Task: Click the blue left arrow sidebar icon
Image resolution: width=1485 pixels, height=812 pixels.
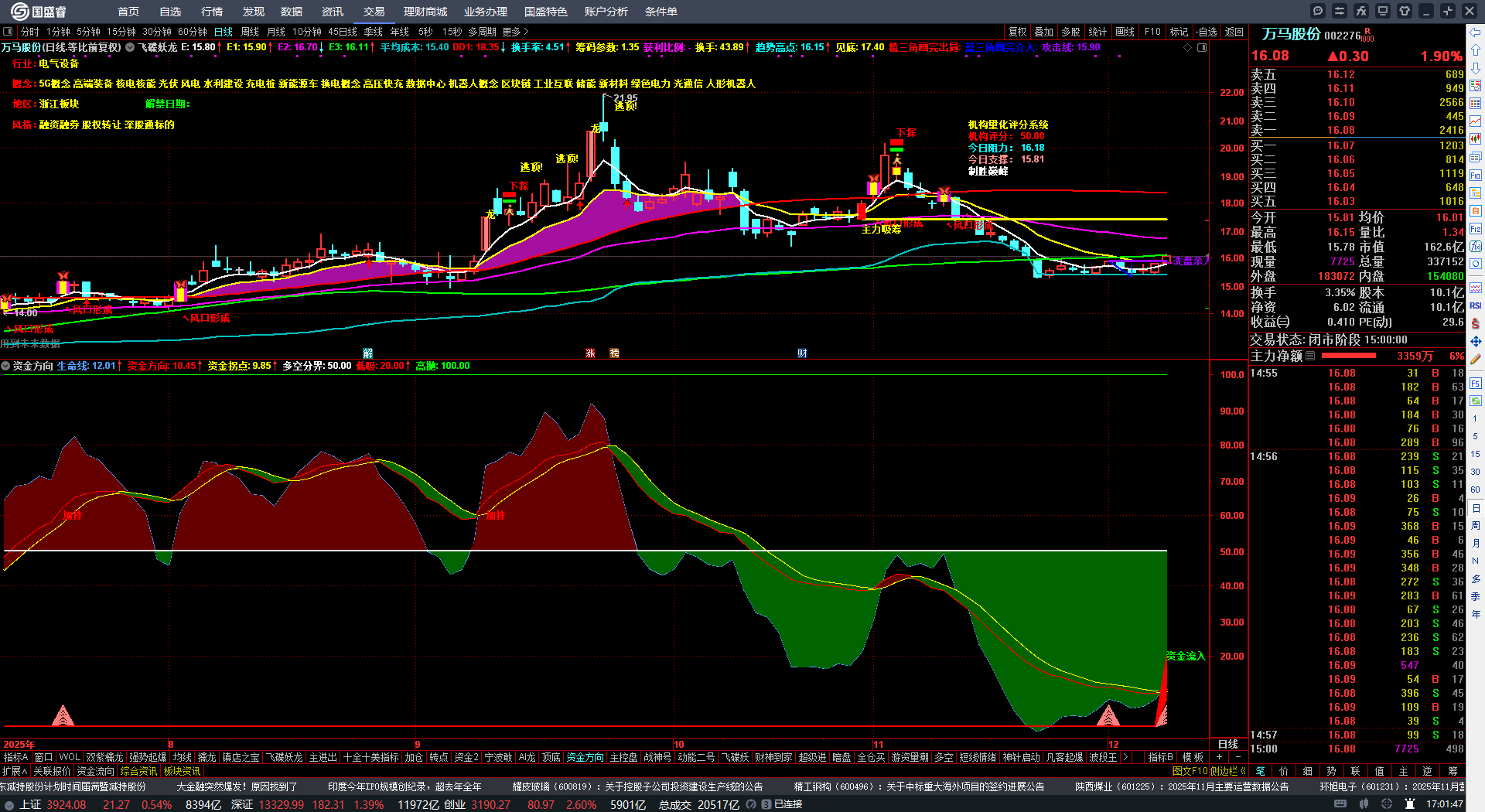Action: [1476, 32]
